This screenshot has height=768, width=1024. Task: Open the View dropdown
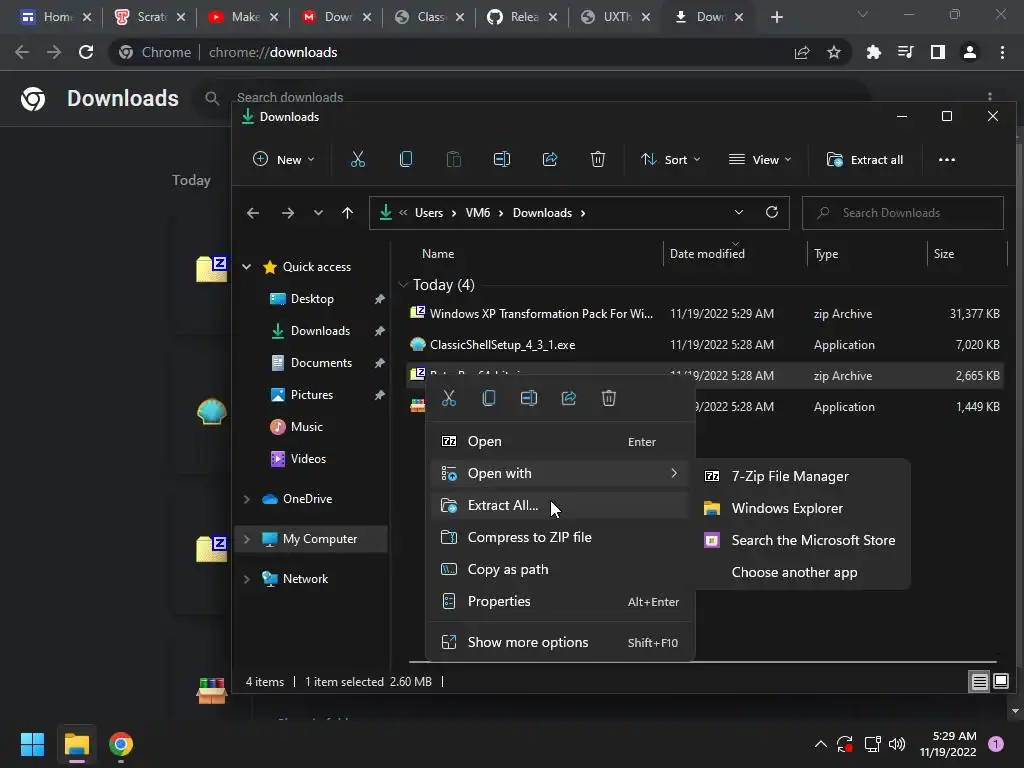click(760, 159)
